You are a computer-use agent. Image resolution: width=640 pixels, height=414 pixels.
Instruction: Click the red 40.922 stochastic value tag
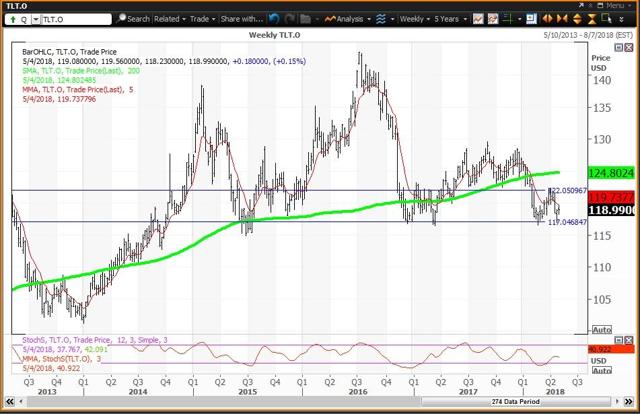click(611, 349)
